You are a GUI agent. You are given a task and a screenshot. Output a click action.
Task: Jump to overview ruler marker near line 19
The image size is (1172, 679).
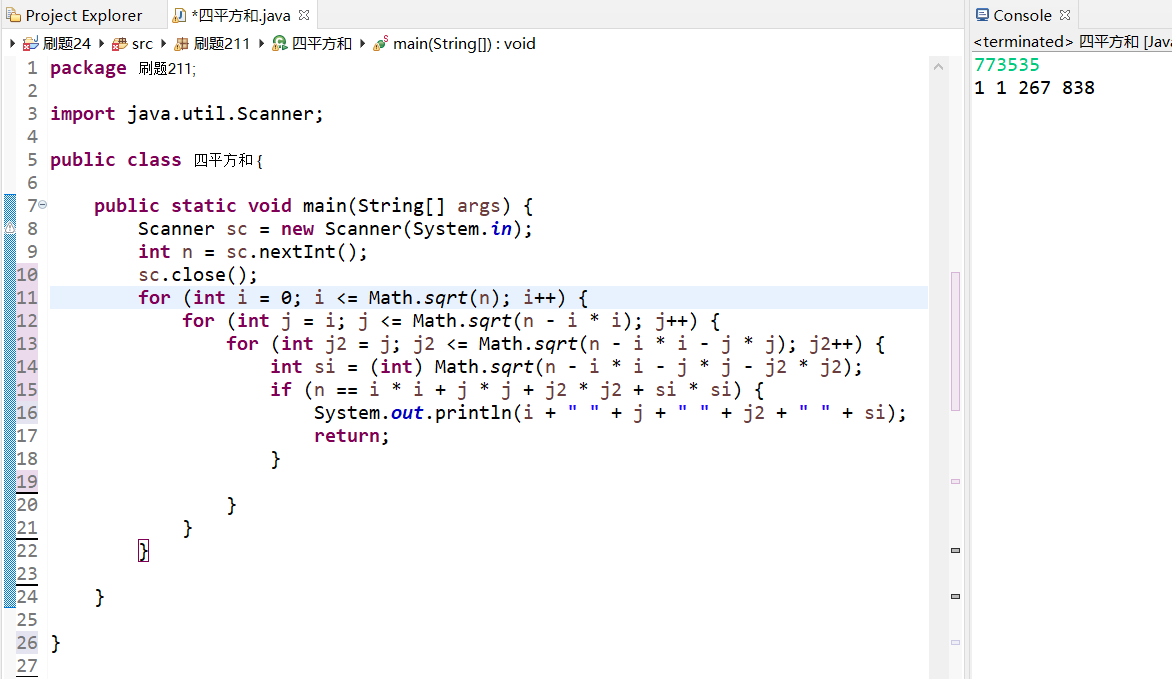[x=955, y=482]
